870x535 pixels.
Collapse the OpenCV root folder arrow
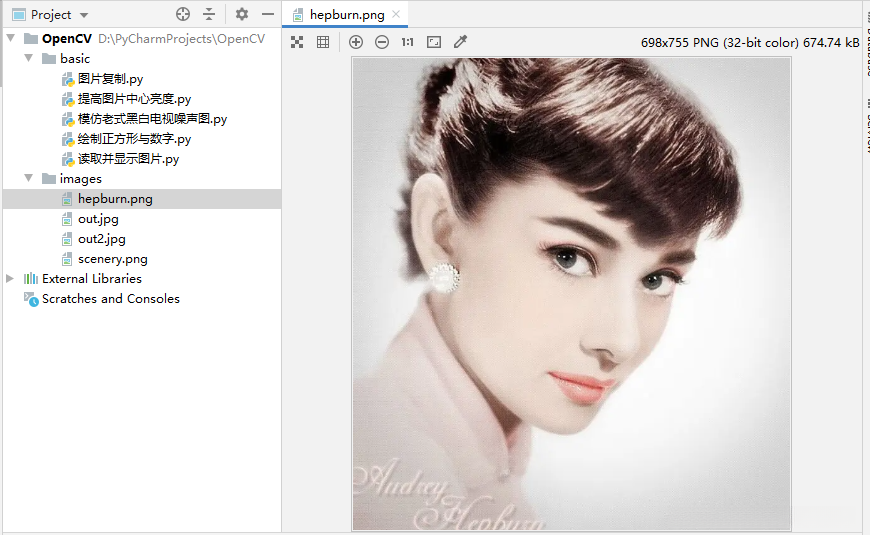11,38
